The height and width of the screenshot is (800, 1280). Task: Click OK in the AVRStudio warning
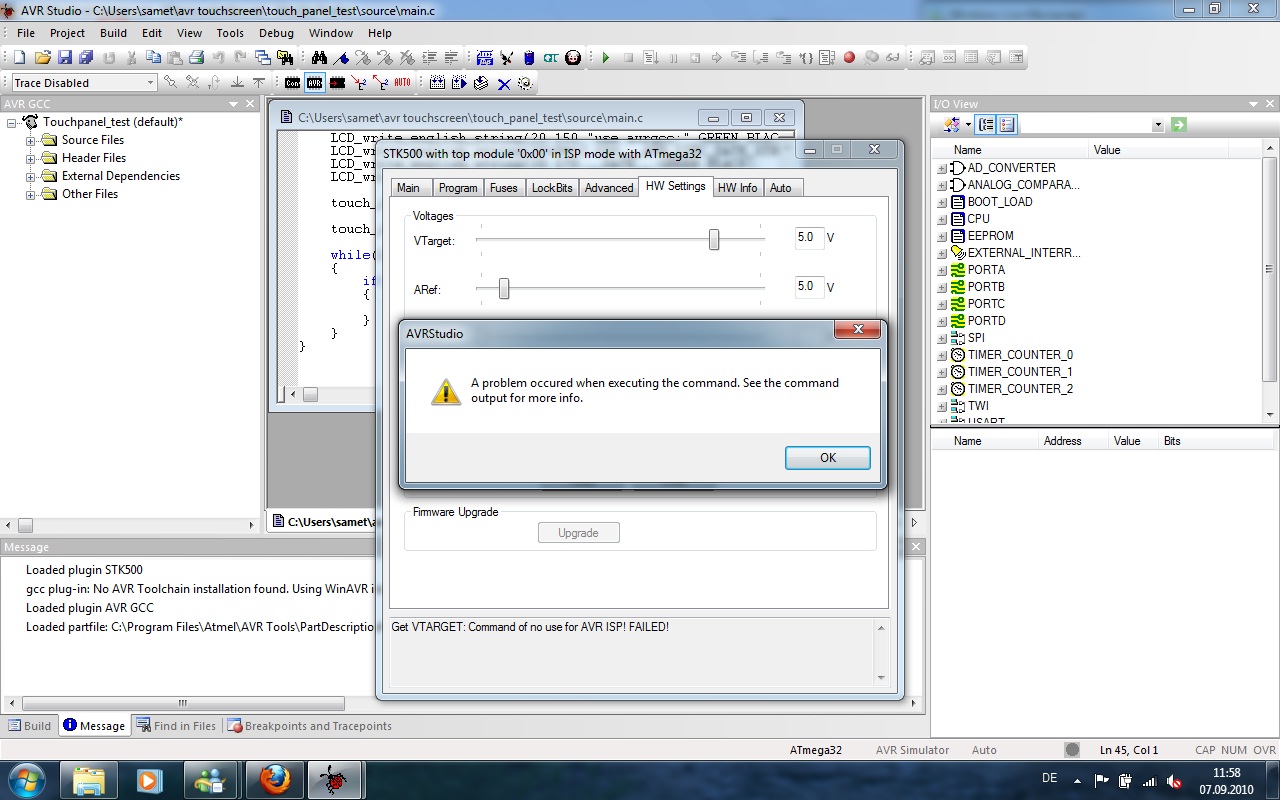pos(828,457)
